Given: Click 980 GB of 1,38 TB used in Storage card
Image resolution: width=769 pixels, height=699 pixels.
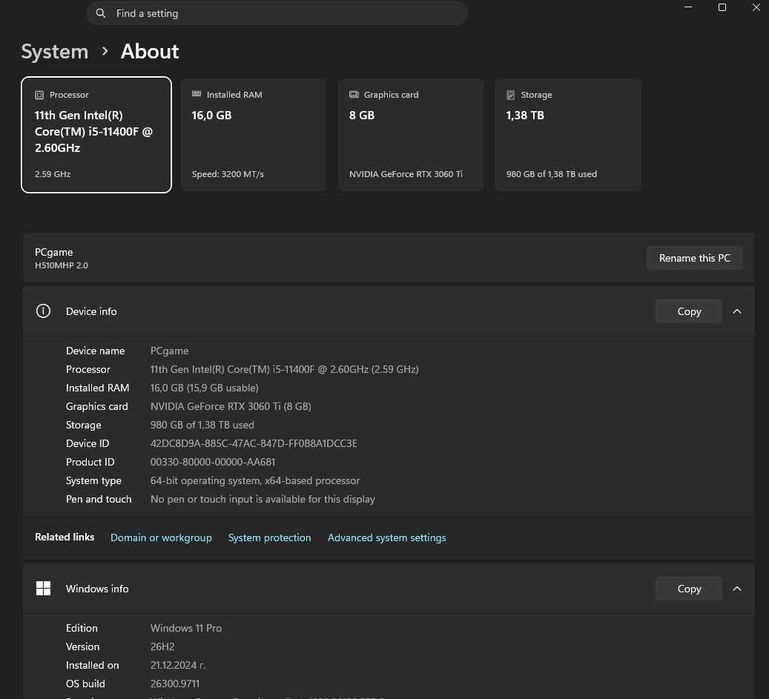Looking at the screenshot, I should pos(551,174).
